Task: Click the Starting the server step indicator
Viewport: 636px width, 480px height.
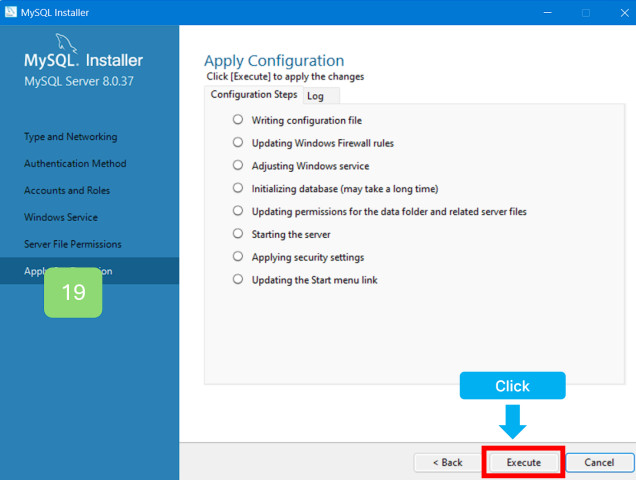Action: 238,233
